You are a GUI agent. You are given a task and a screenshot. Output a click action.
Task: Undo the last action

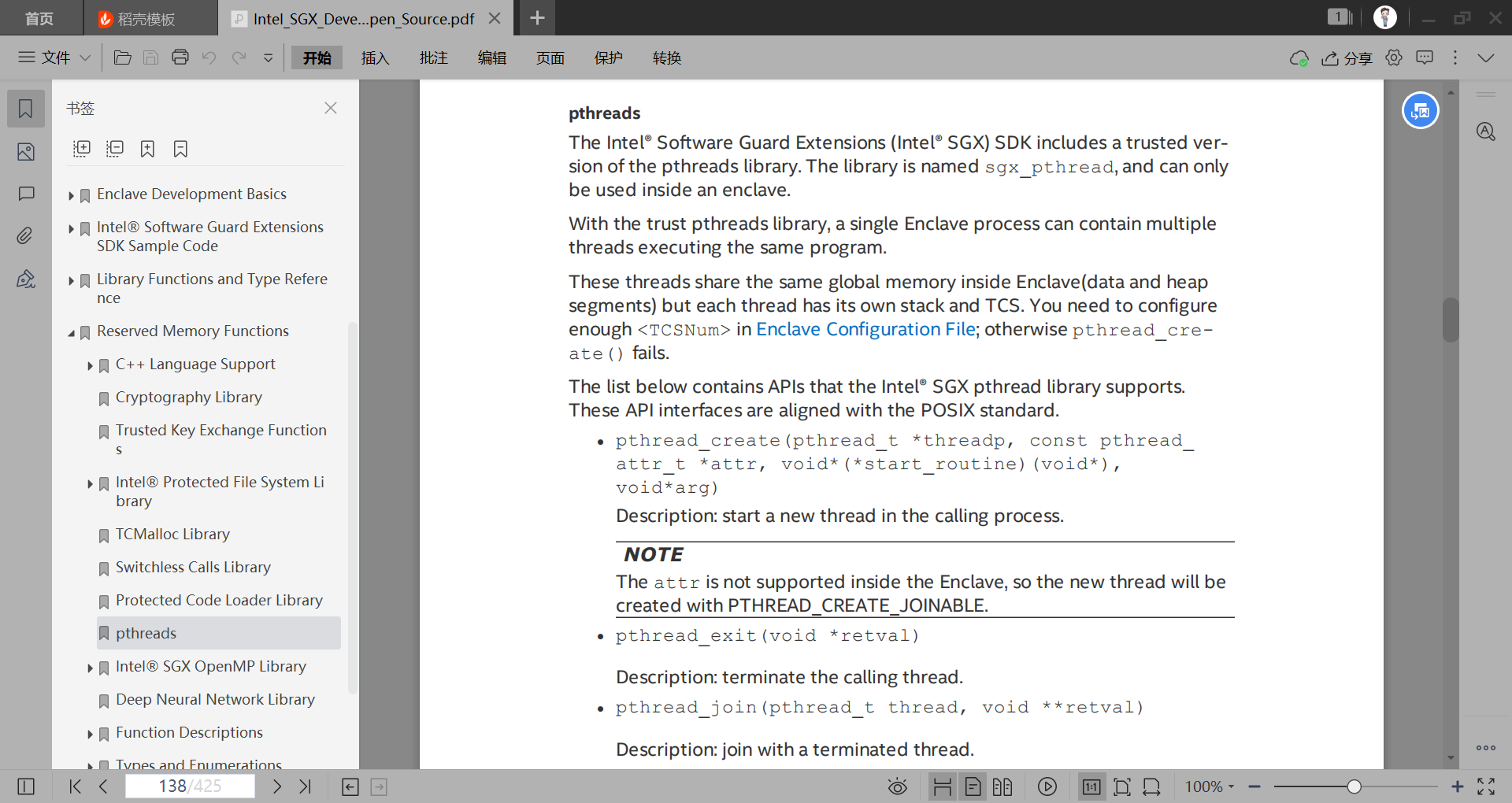[209, 57]
